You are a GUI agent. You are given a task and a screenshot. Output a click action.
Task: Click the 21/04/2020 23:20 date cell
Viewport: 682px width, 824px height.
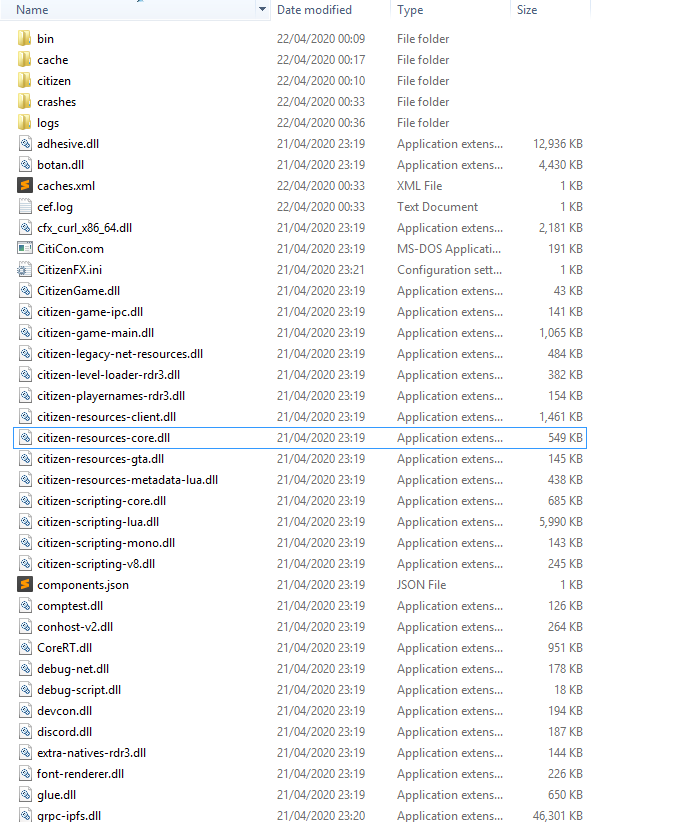[321, 816]
